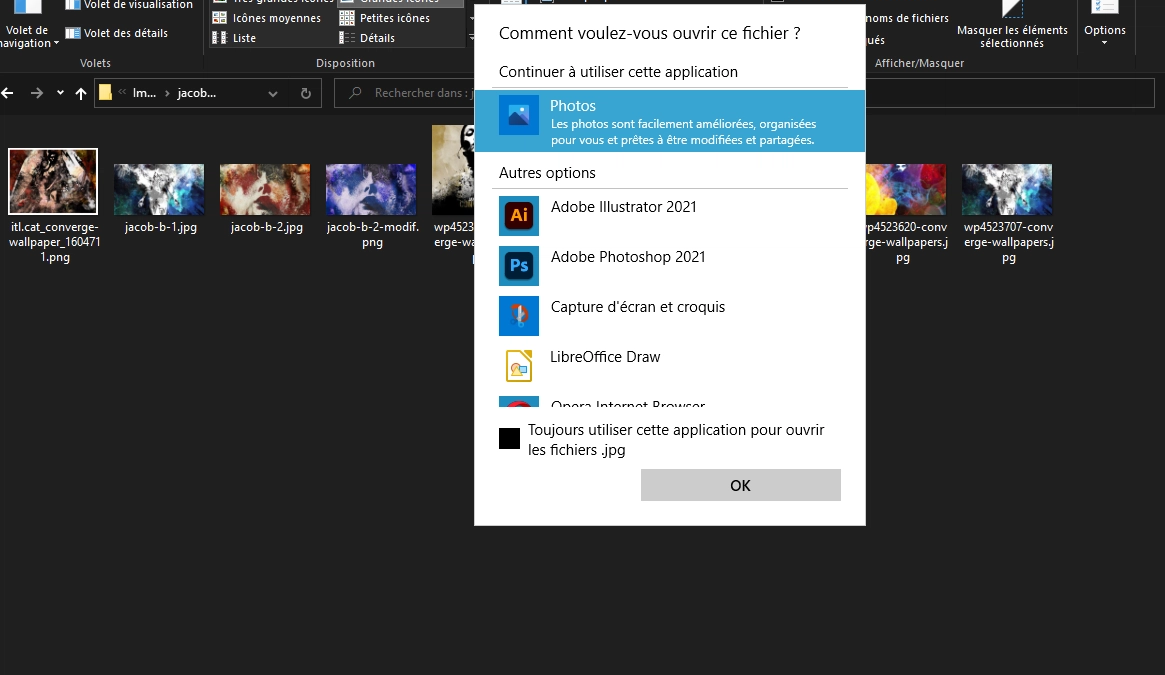1165x675 pixels.
Task: Select Capture d'écran et croquis icon
Action: click(519, 315)
